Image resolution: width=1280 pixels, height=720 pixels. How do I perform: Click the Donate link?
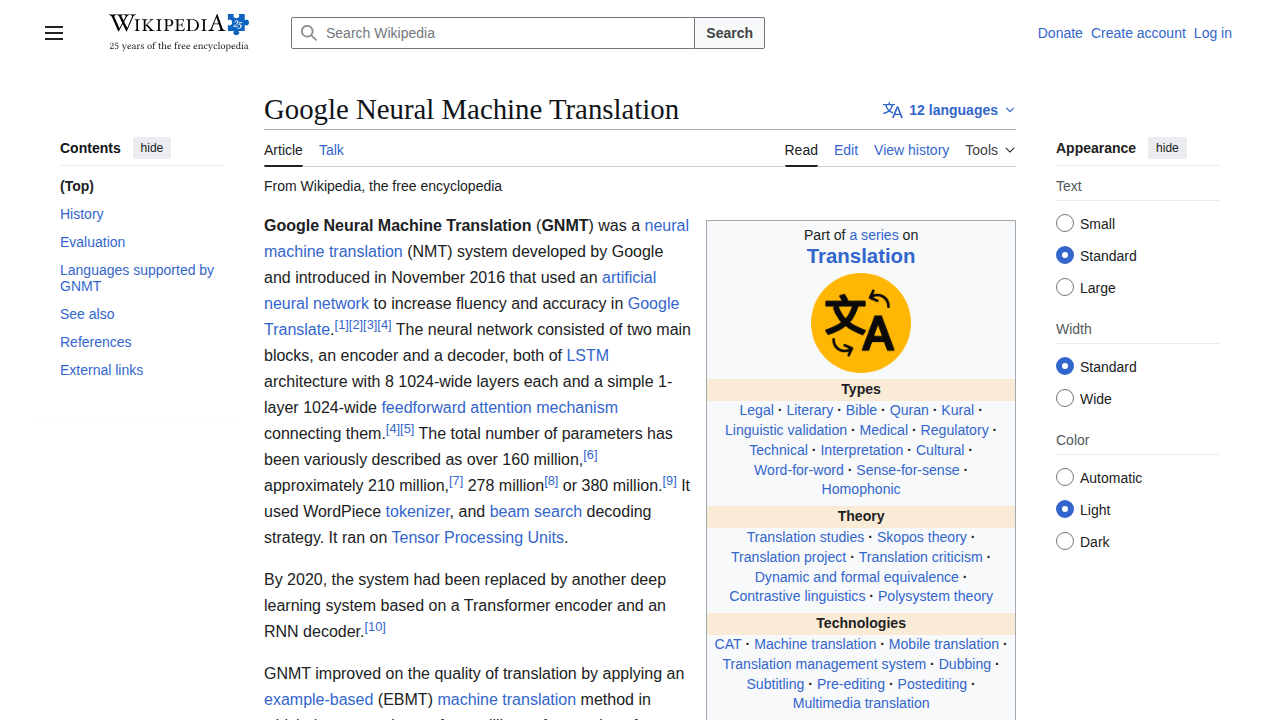[x=1060, y=33]
